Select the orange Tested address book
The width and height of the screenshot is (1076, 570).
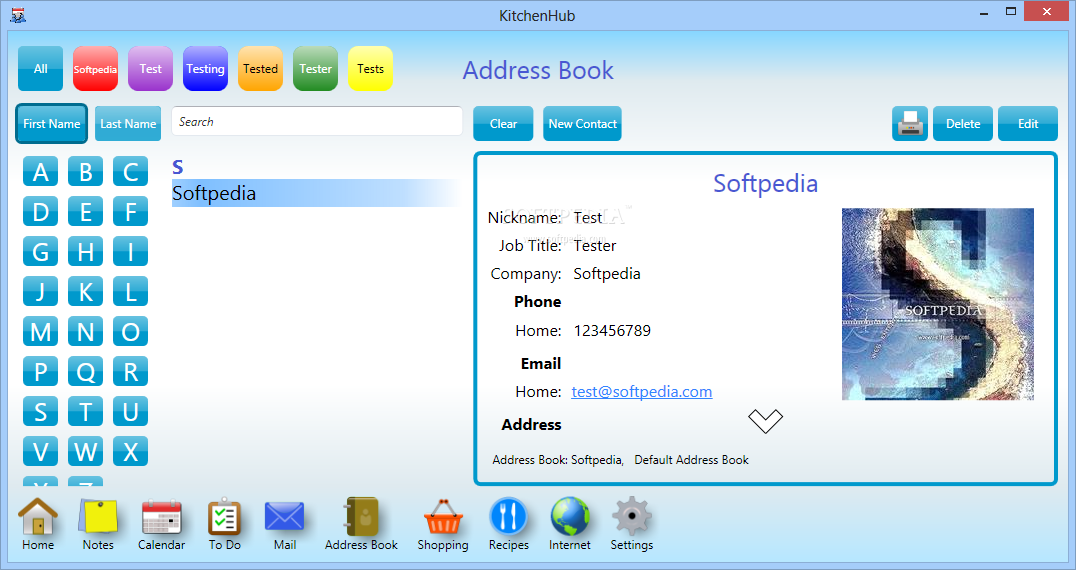[260, 69]
